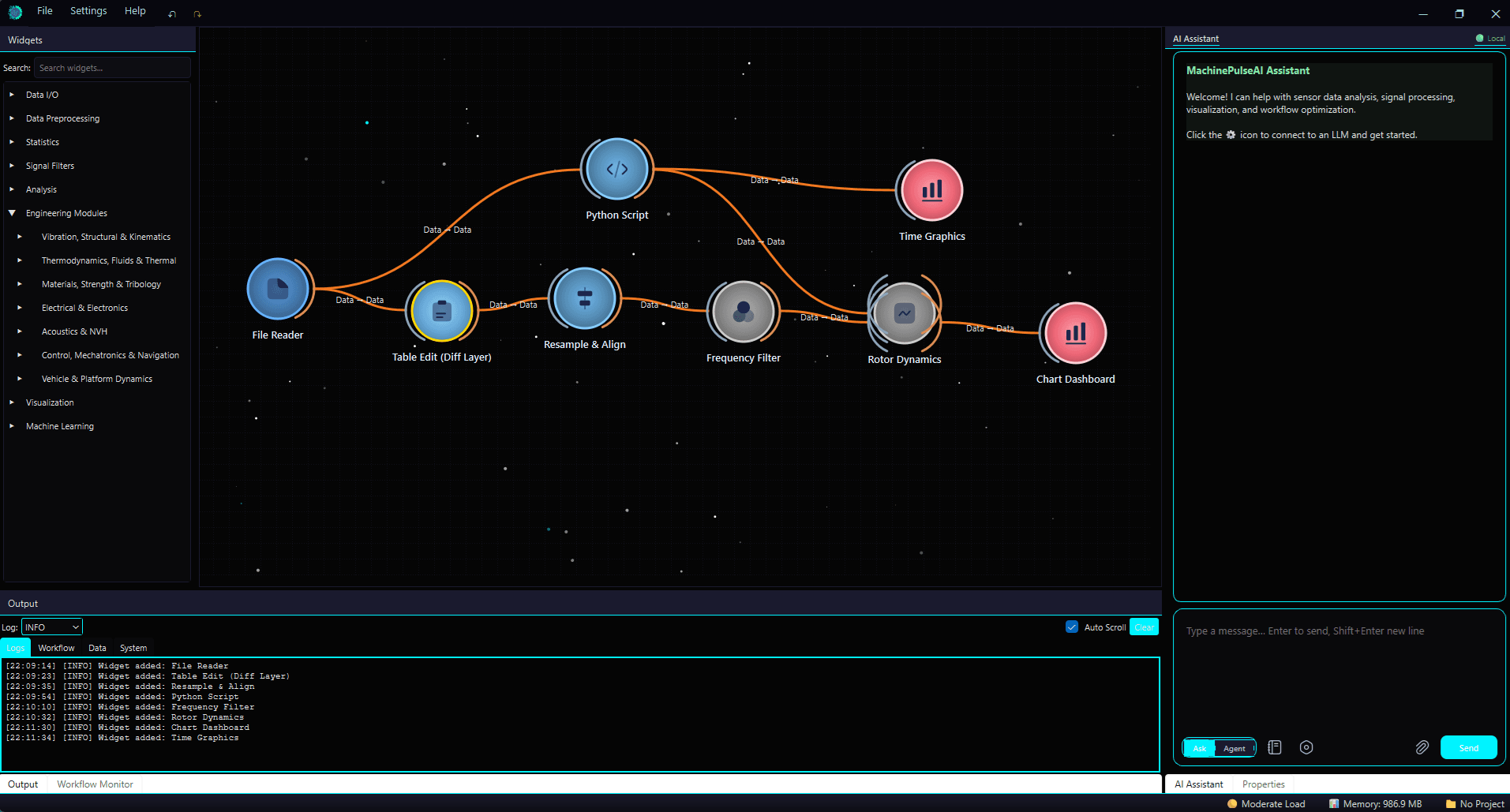Viewport: 1510px width, 812px height.
Task: Click the Python Script node icon
Action: [x=617, y=169]
